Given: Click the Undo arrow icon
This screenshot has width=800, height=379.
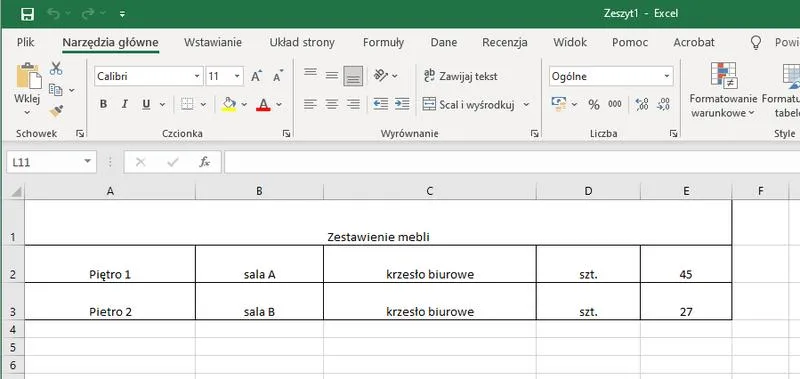Looking at the screenshot, I should tap(54, 14).
